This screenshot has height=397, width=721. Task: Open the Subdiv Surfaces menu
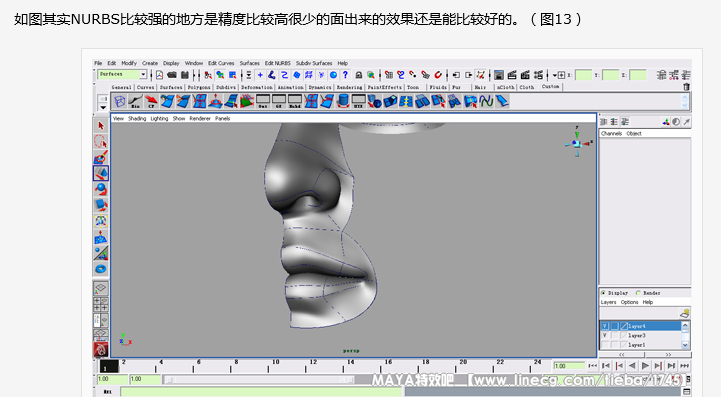(314, 63)
